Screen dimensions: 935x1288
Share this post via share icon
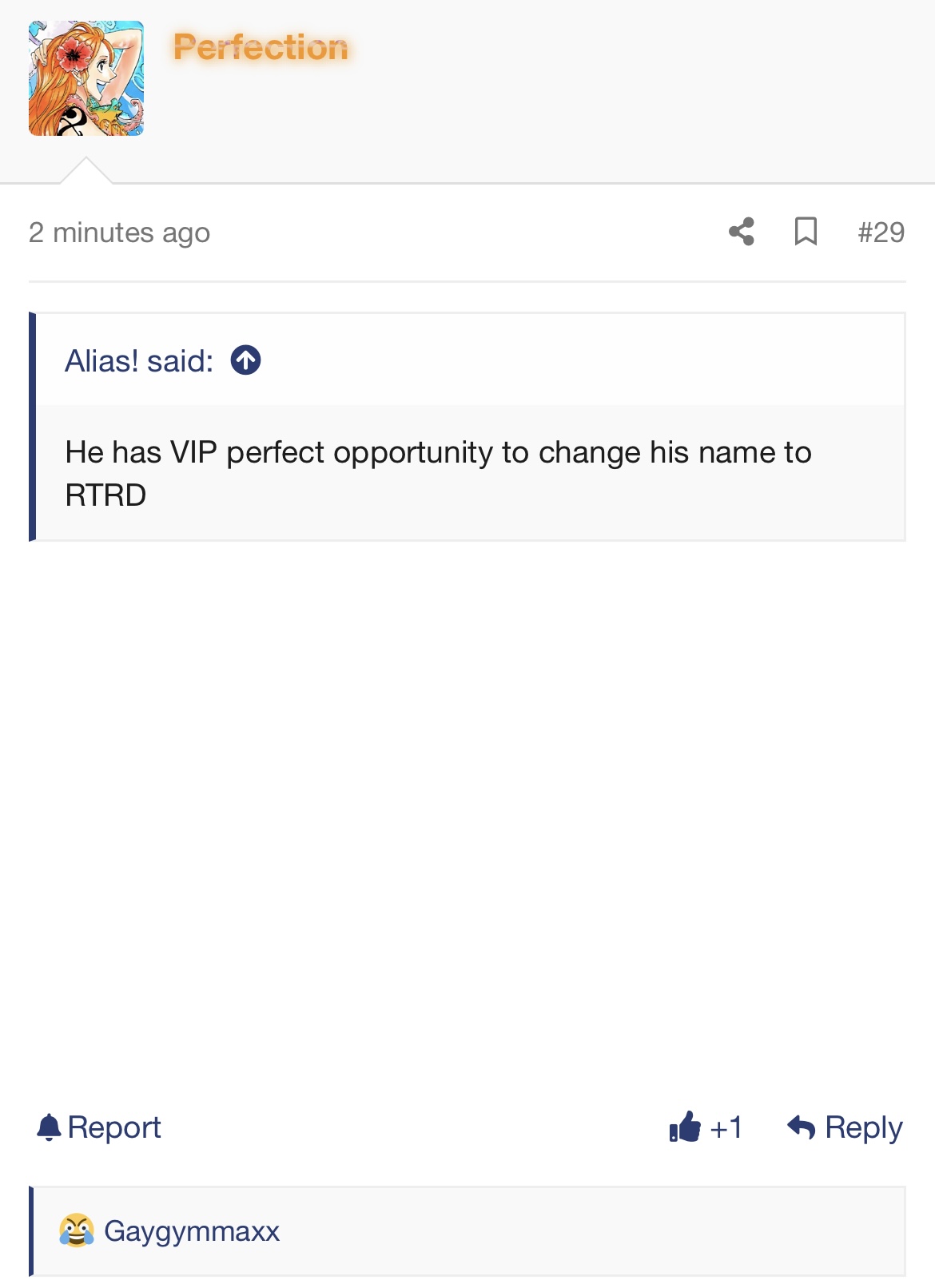point(741,232)
